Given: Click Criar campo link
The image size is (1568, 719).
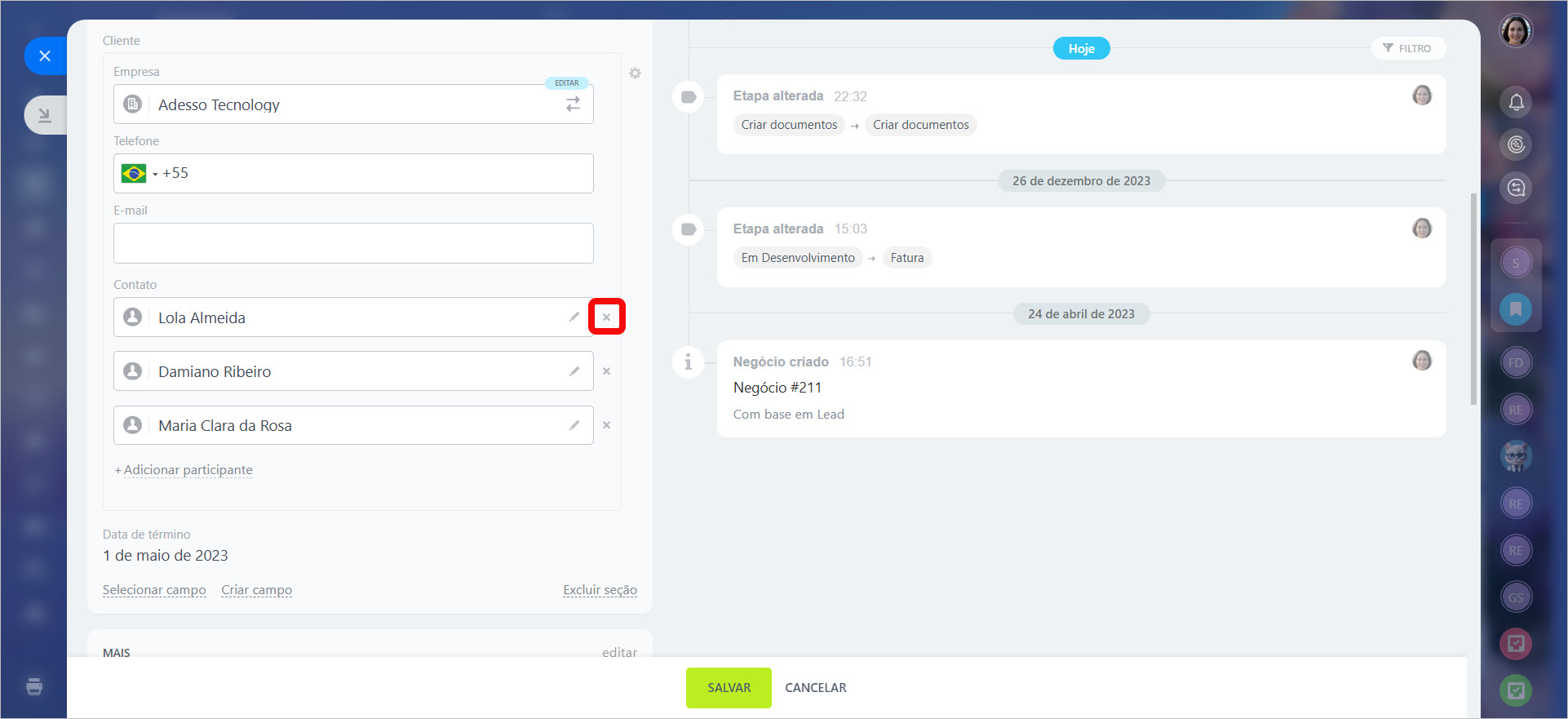Looking at the screenshot, I should tap(256, 590).
